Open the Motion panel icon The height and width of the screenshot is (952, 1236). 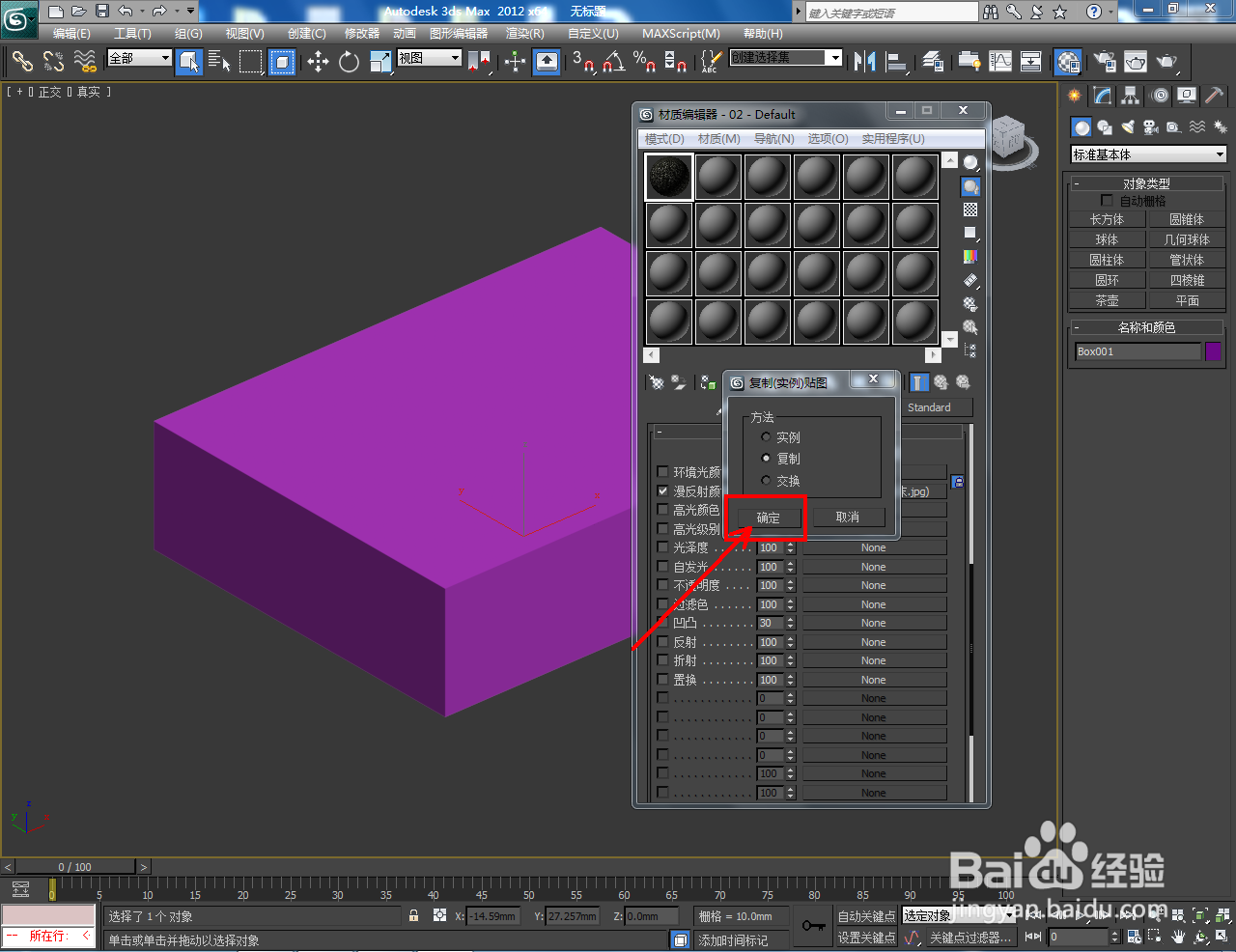1160,96
